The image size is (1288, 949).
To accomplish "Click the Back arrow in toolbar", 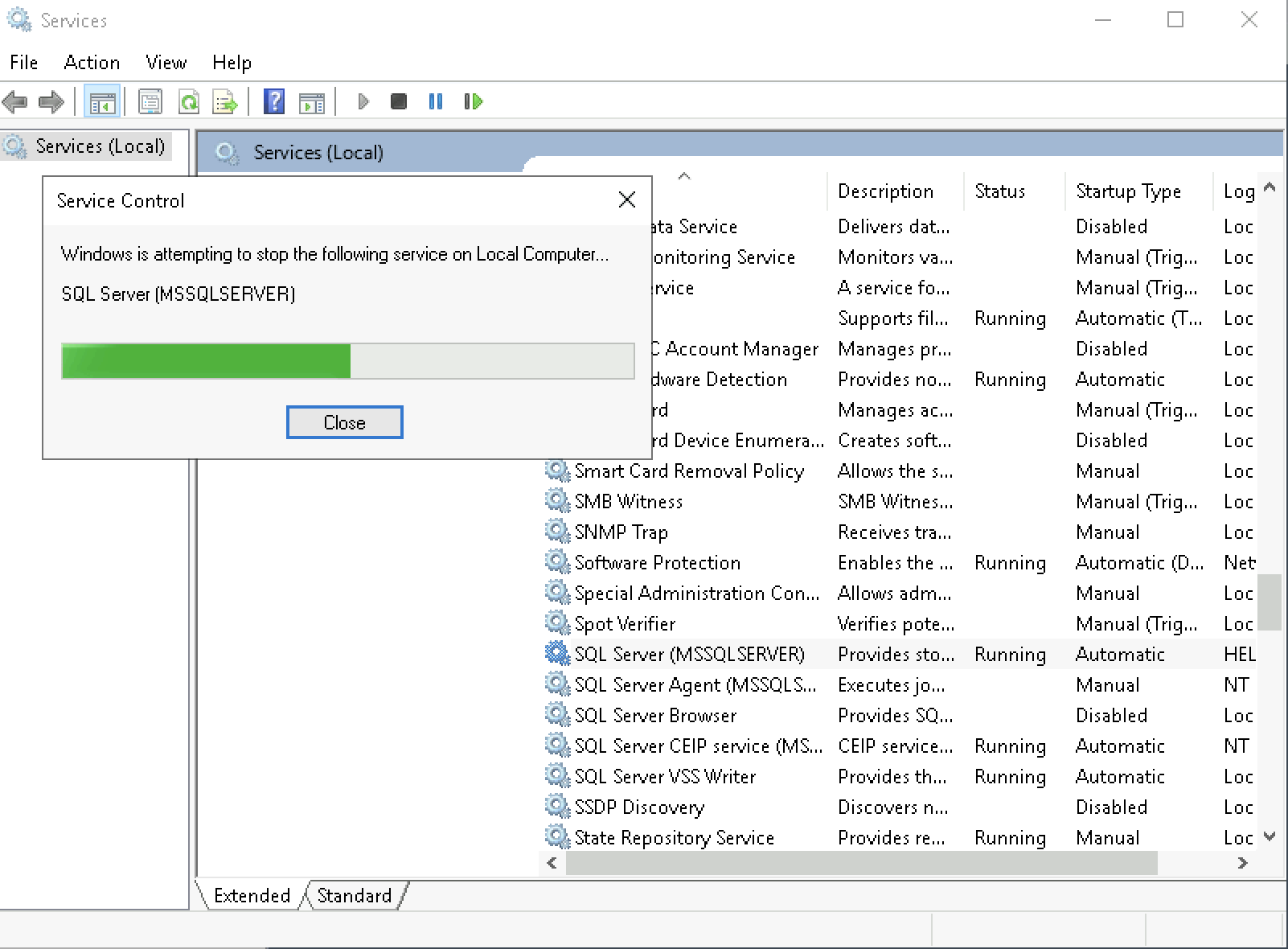I will click(15, 102).
